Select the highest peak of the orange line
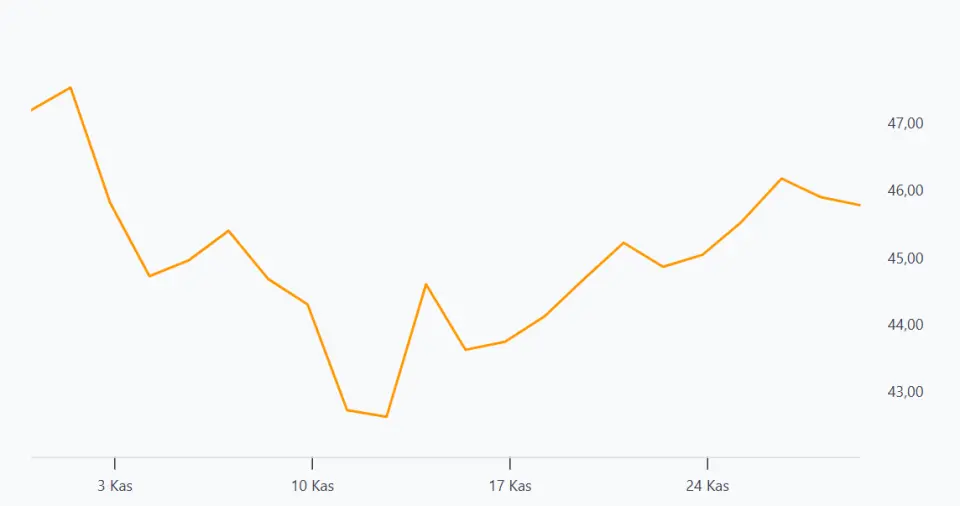 70,88
